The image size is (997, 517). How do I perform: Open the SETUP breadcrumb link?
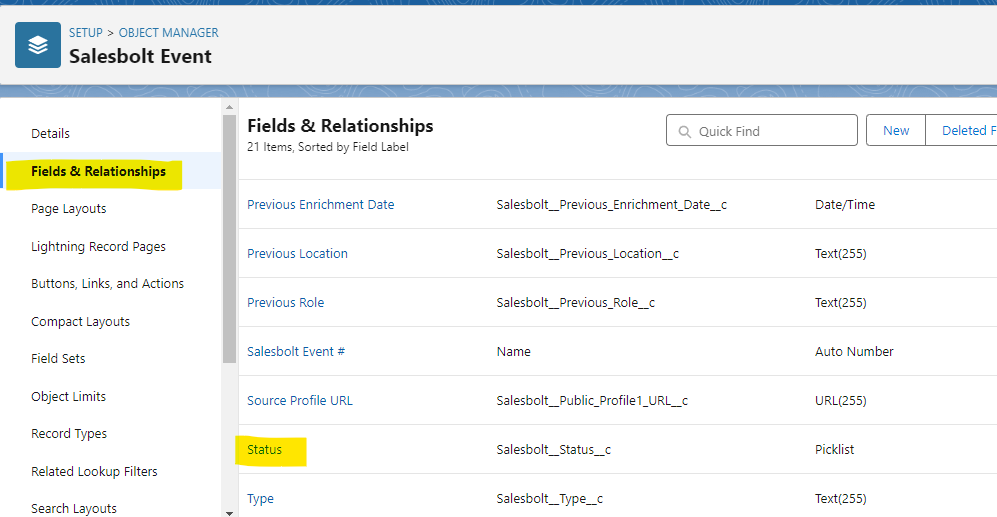point(86,32)
